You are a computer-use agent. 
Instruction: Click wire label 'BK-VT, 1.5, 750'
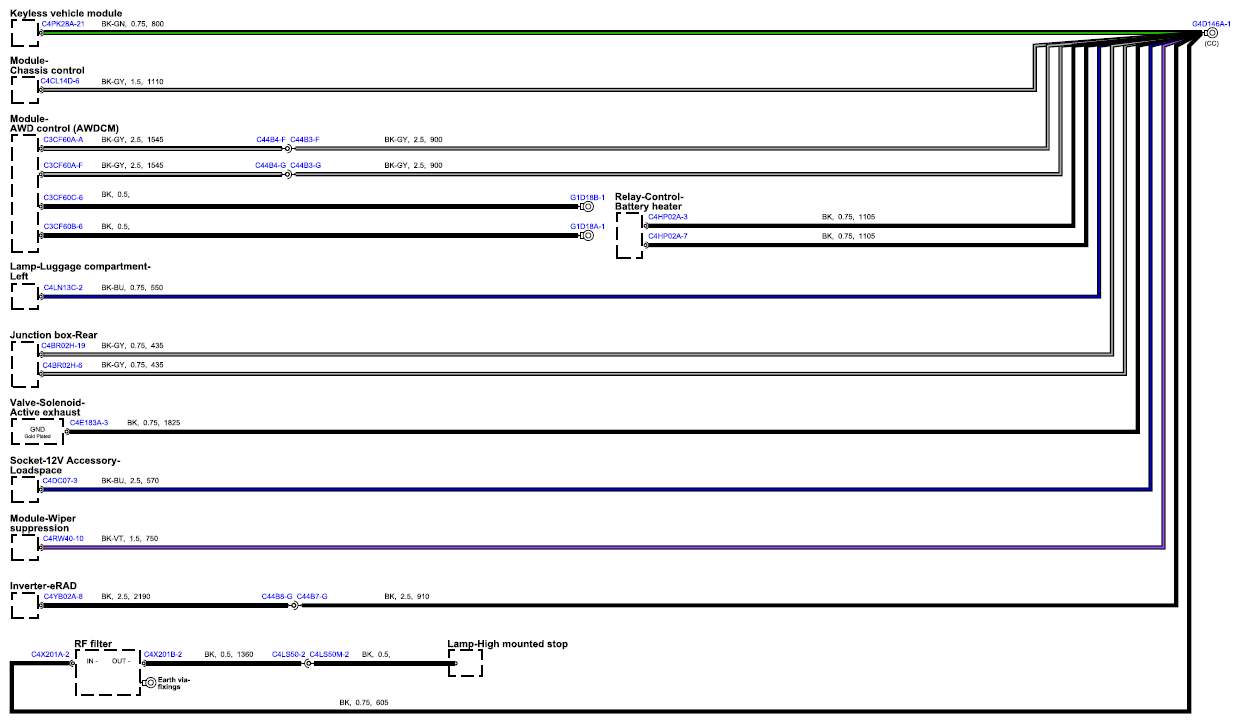(x=130, y=539)
